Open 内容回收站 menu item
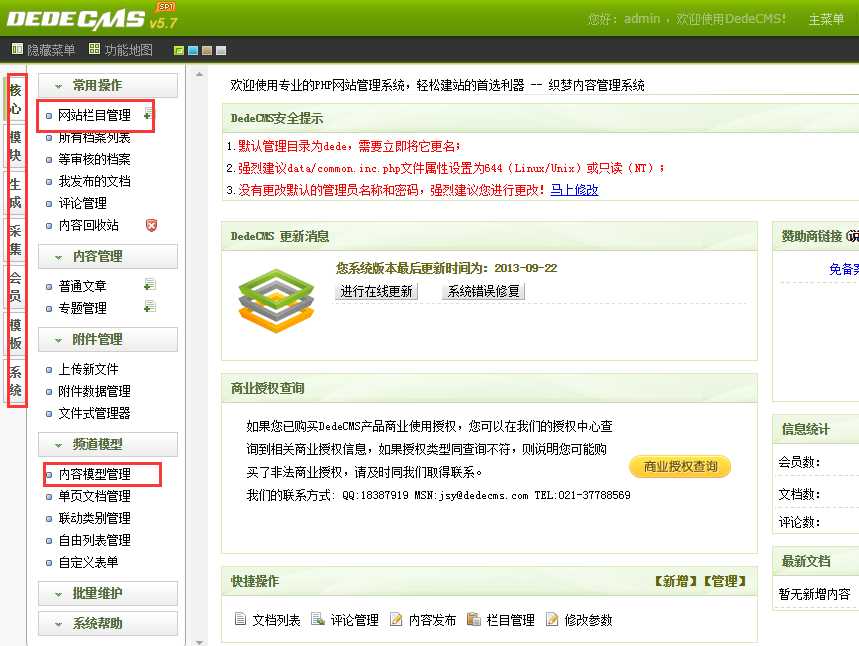Image resolution: width=859 pixels, height=646 pixels. 88,225
